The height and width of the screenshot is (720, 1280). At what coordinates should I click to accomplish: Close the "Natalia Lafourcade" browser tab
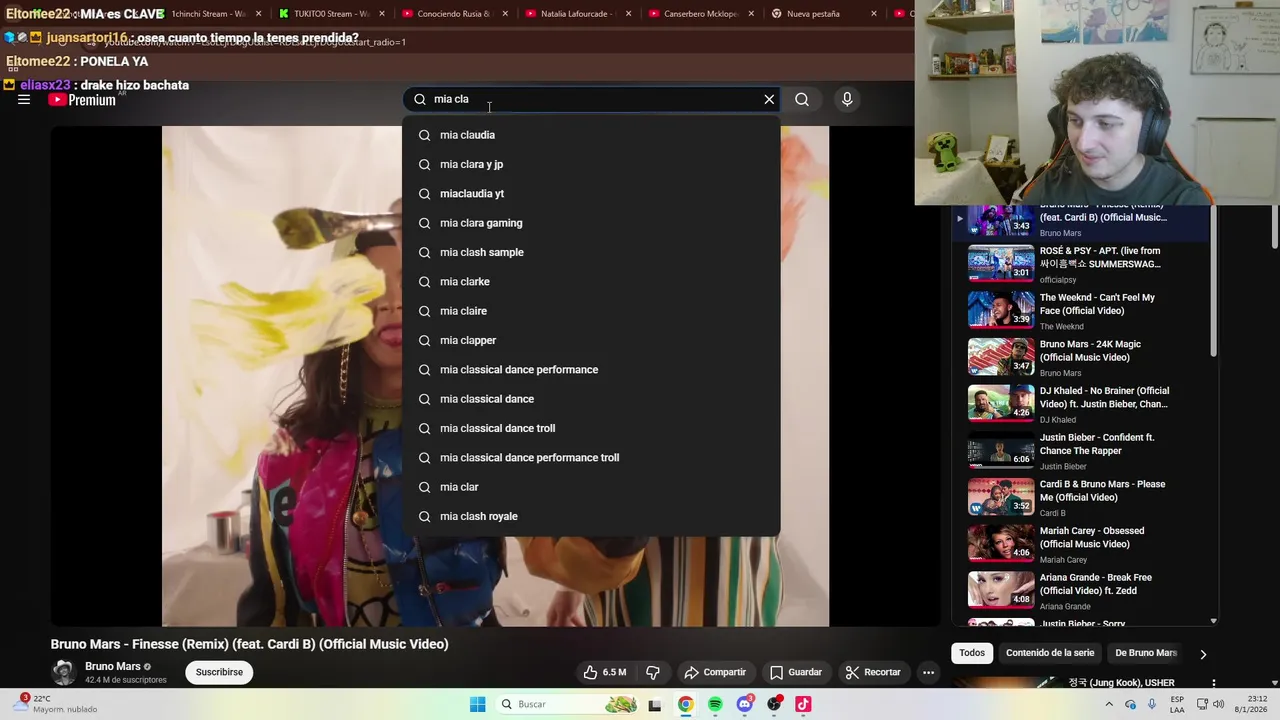[x=627, y=14]
